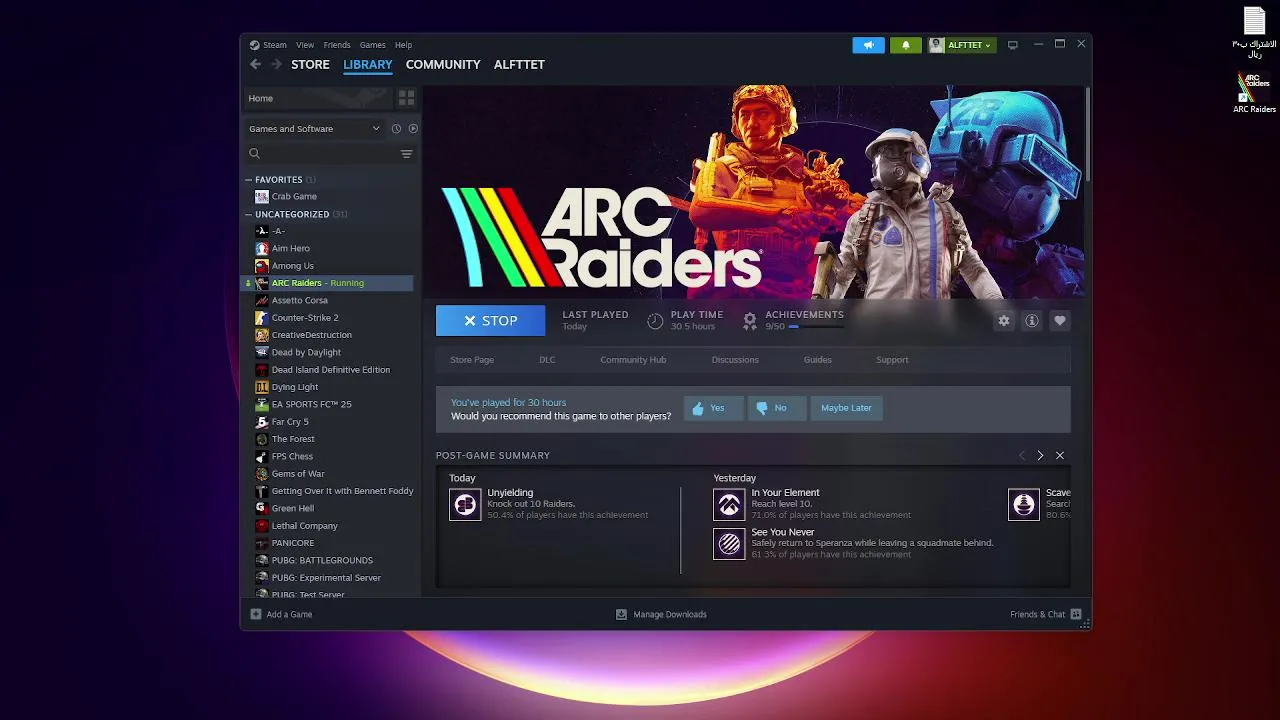
Task: Open the Guides link
Action: click(817, 360)
